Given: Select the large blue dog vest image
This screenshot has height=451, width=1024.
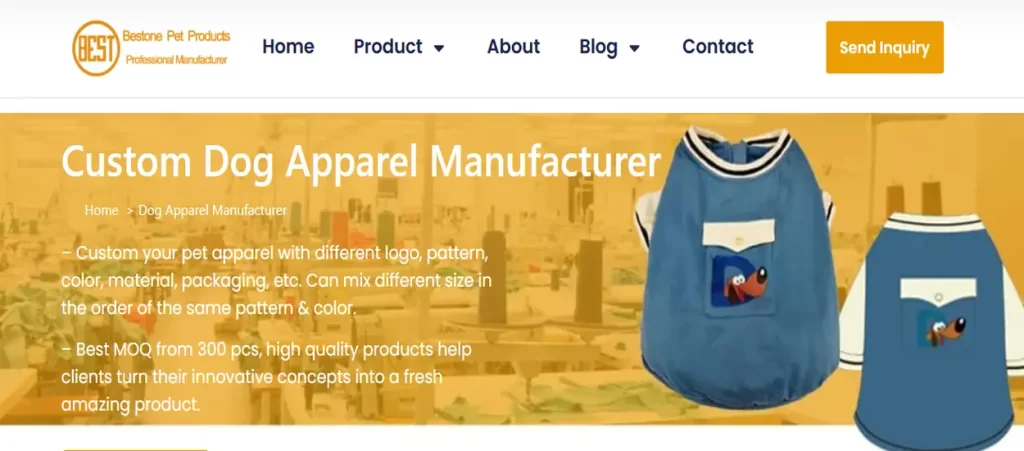Looking at the screenshot, I should point(735,268).
